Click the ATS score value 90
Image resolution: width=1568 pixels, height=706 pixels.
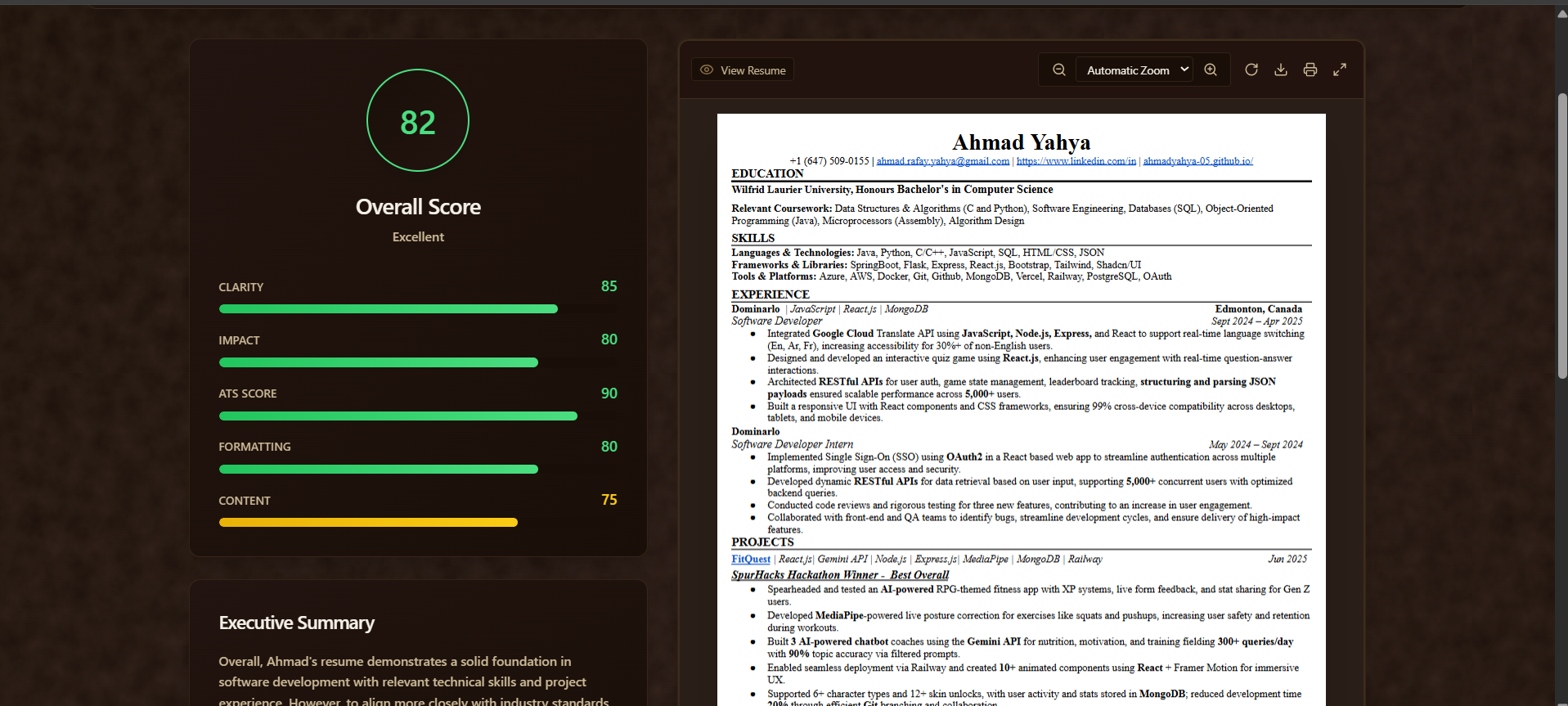609,393
